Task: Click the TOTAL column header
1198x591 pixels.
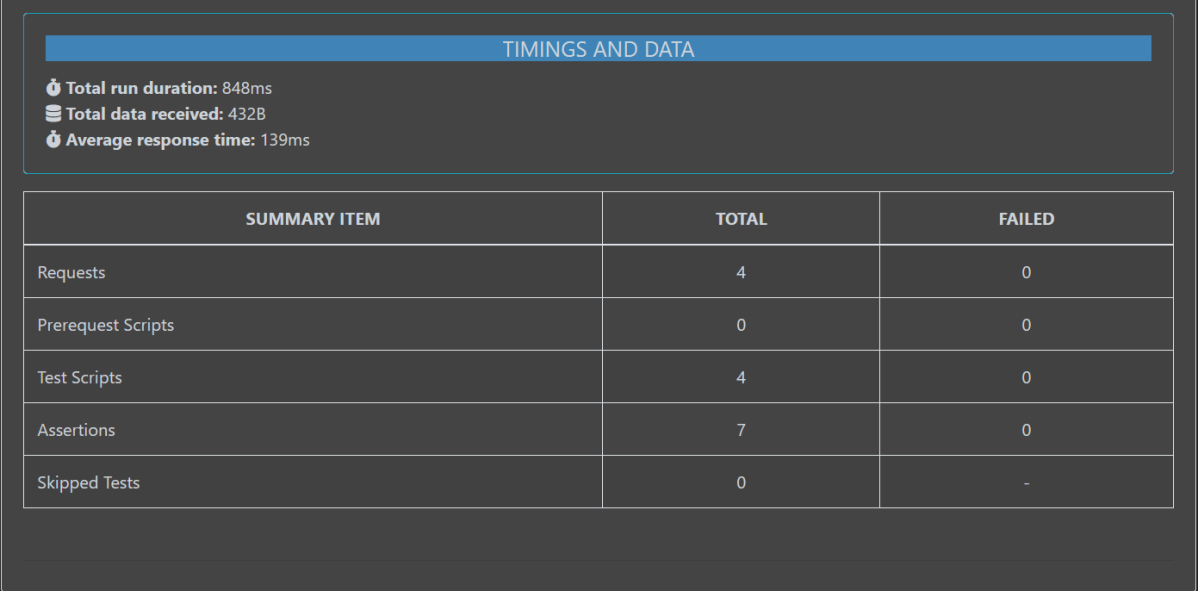Action: coord(741,219)
